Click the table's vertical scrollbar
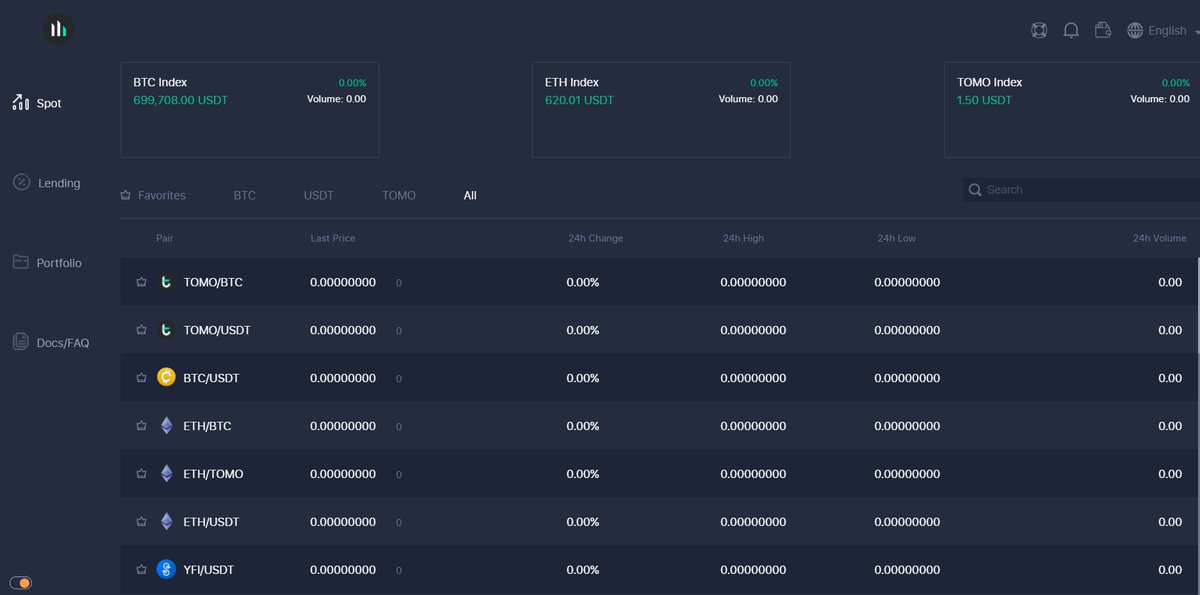Screen dimensions: 1200x595 pos(1198,305)
